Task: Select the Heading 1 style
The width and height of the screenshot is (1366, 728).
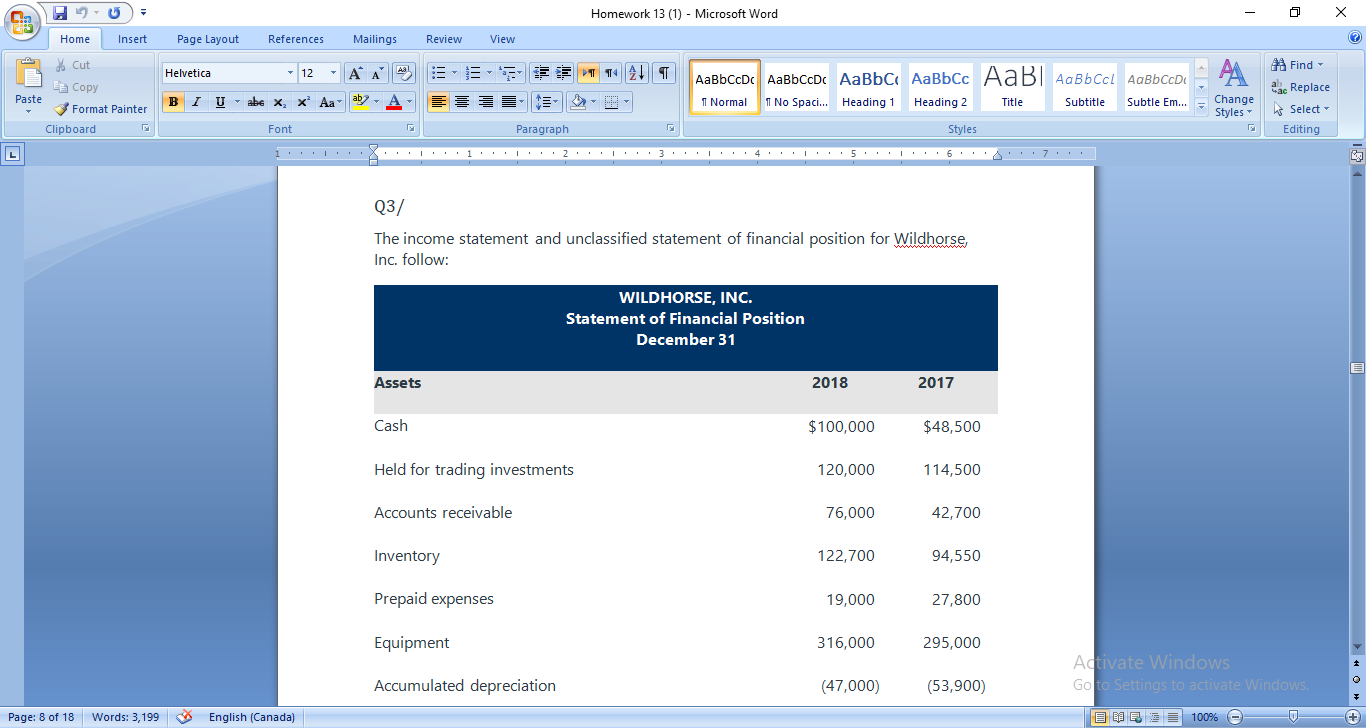Action: [868, 86]
